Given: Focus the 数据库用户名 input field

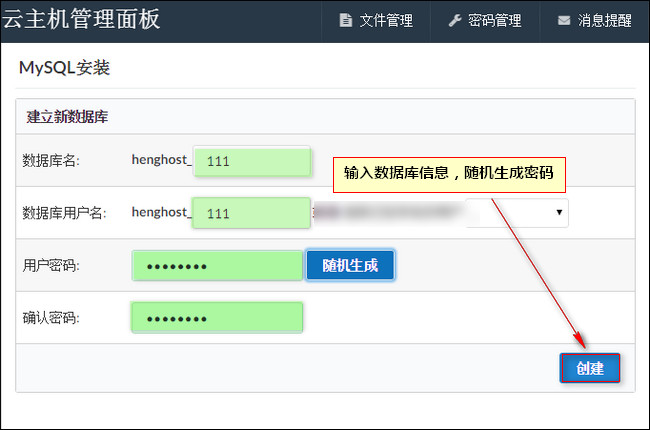Looking at the screenshot, I should coord(252,213).
